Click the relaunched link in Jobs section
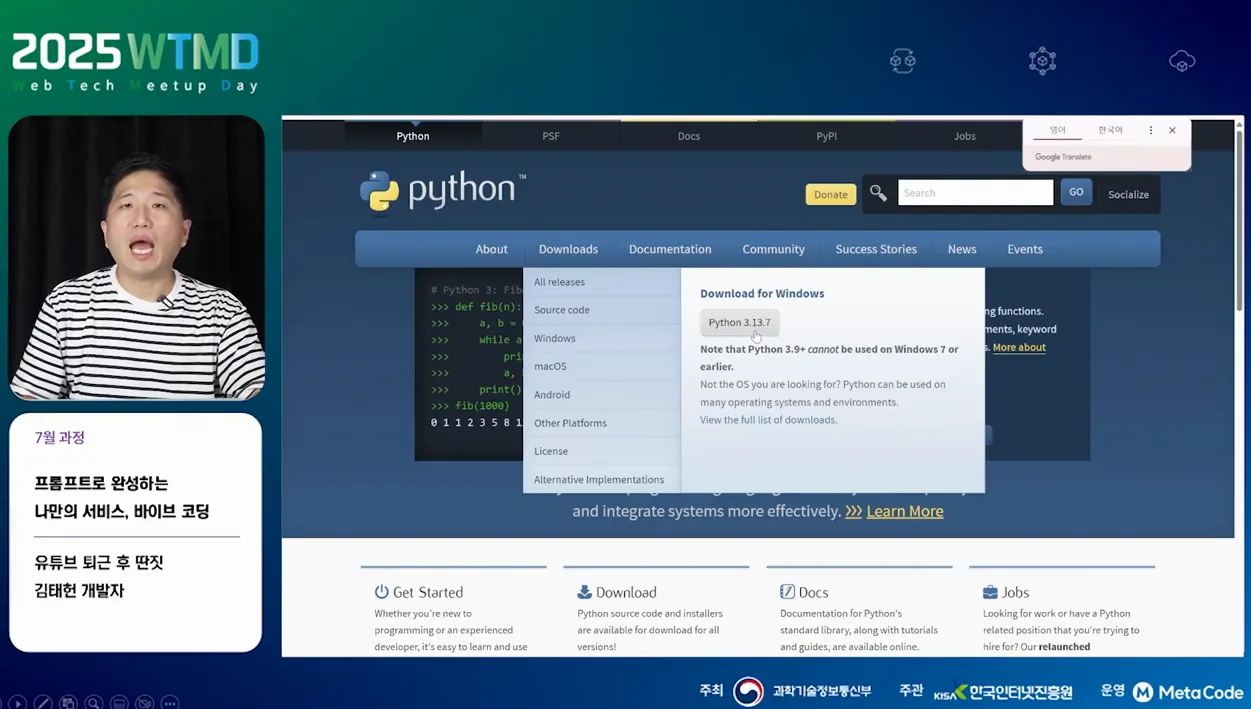The width and height of the screenshot is (1251, 709). coord(1064,647)
